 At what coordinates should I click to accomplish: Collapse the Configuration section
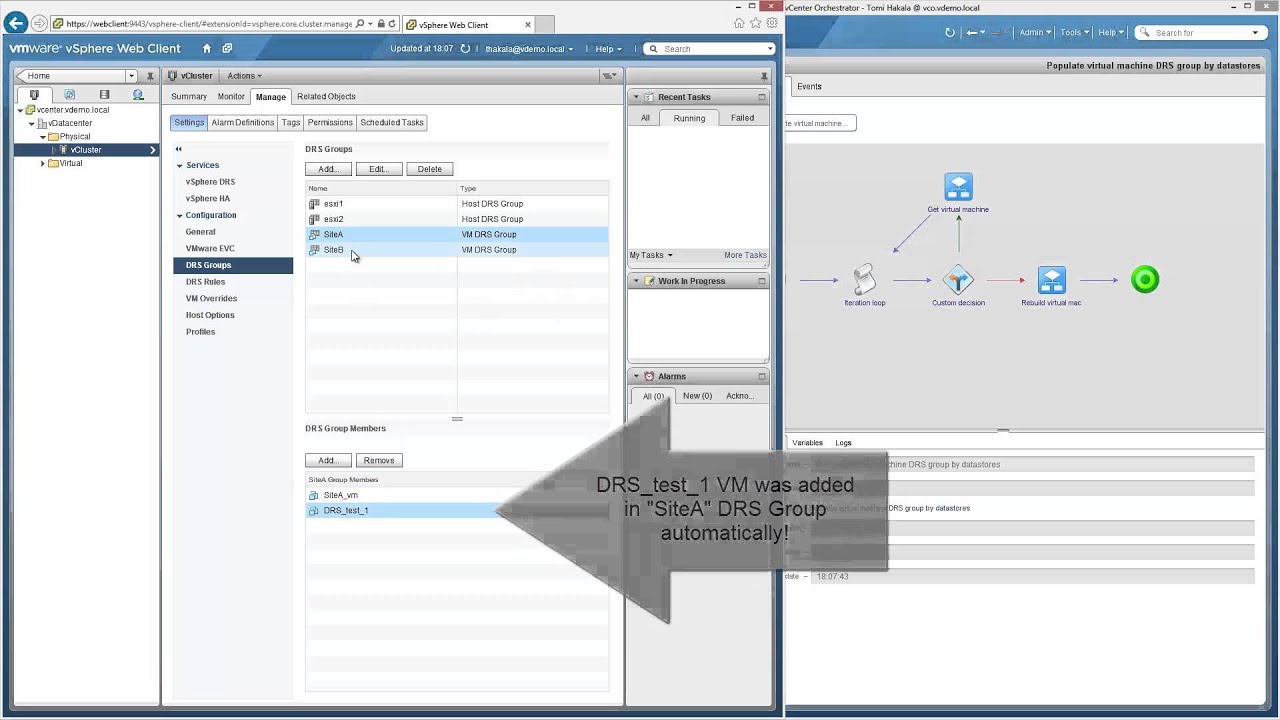pos(180,215)
